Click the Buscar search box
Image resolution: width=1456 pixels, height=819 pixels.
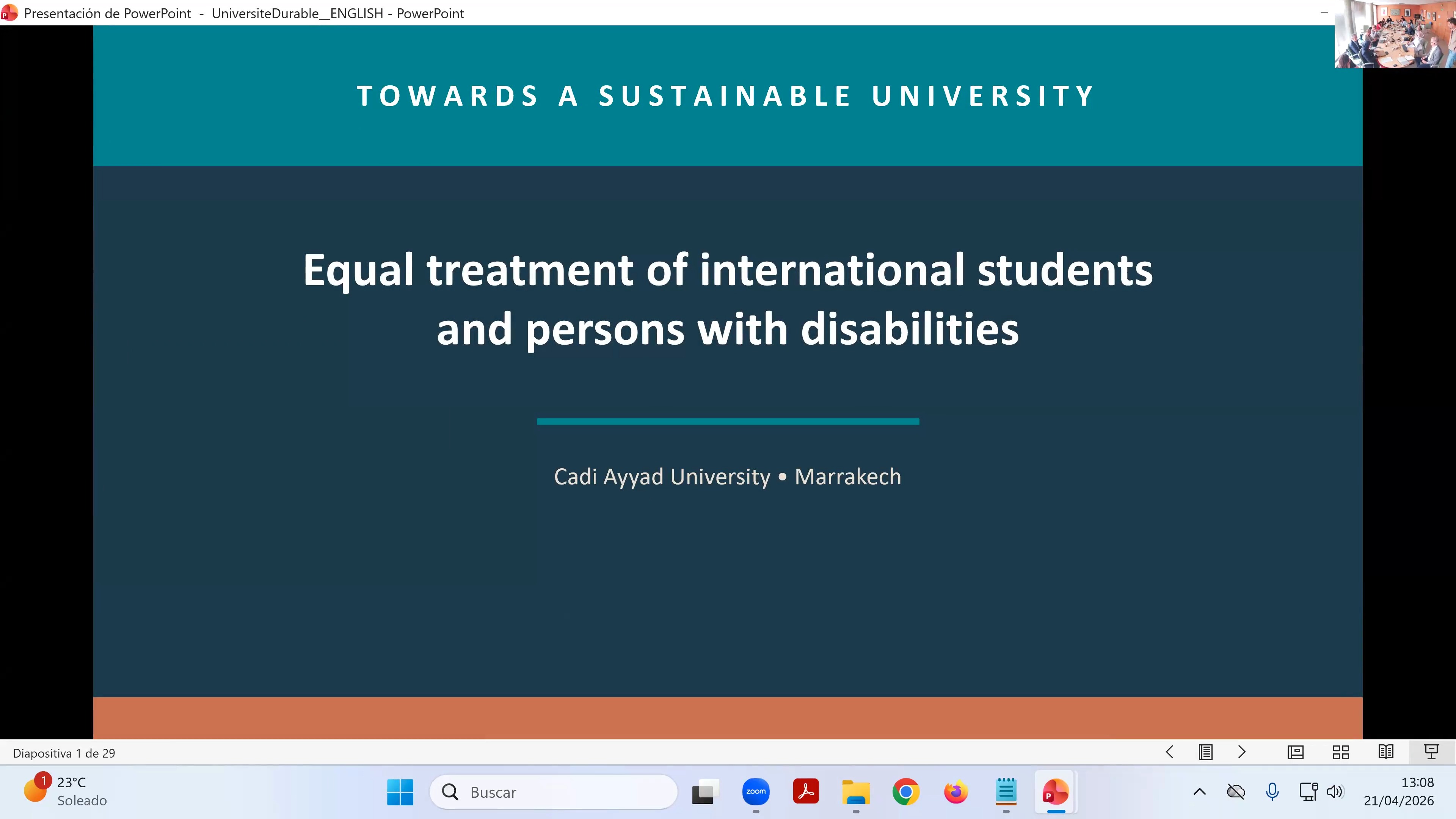553,792
